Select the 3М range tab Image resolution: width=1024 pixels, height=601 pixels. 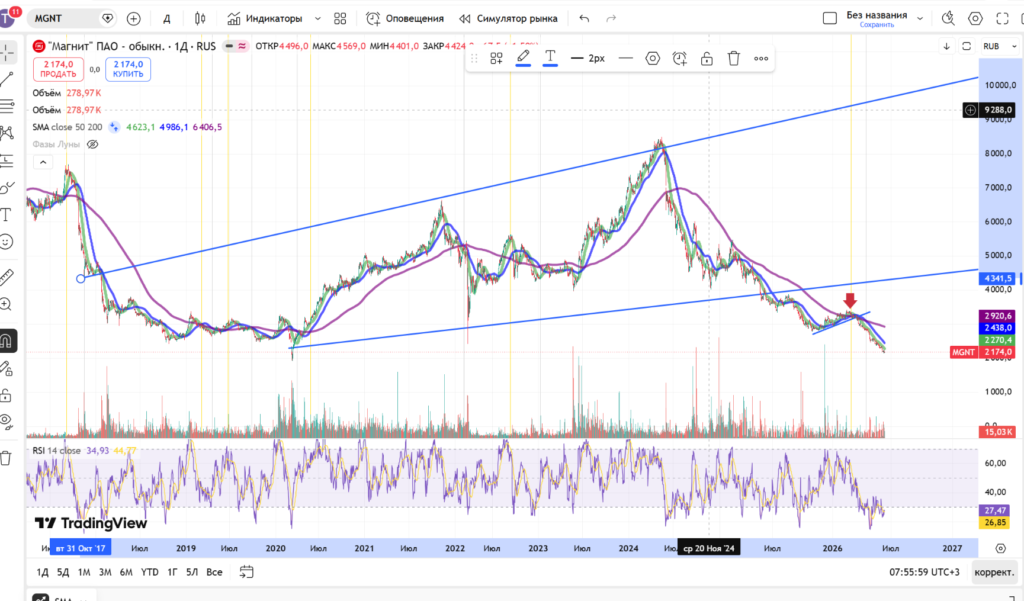coord(104,572)
